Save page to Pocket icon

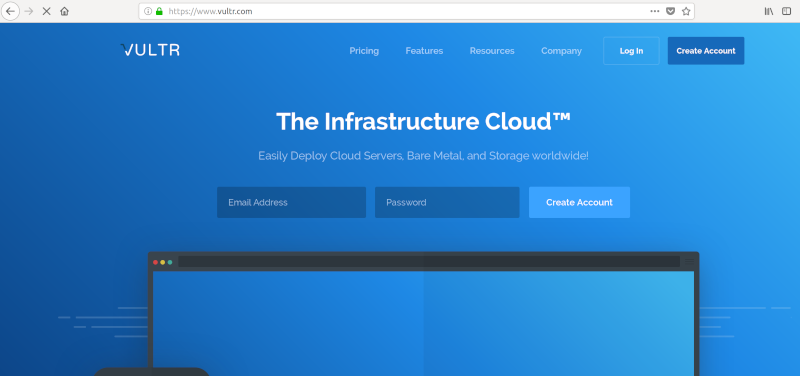coord(670,11)
